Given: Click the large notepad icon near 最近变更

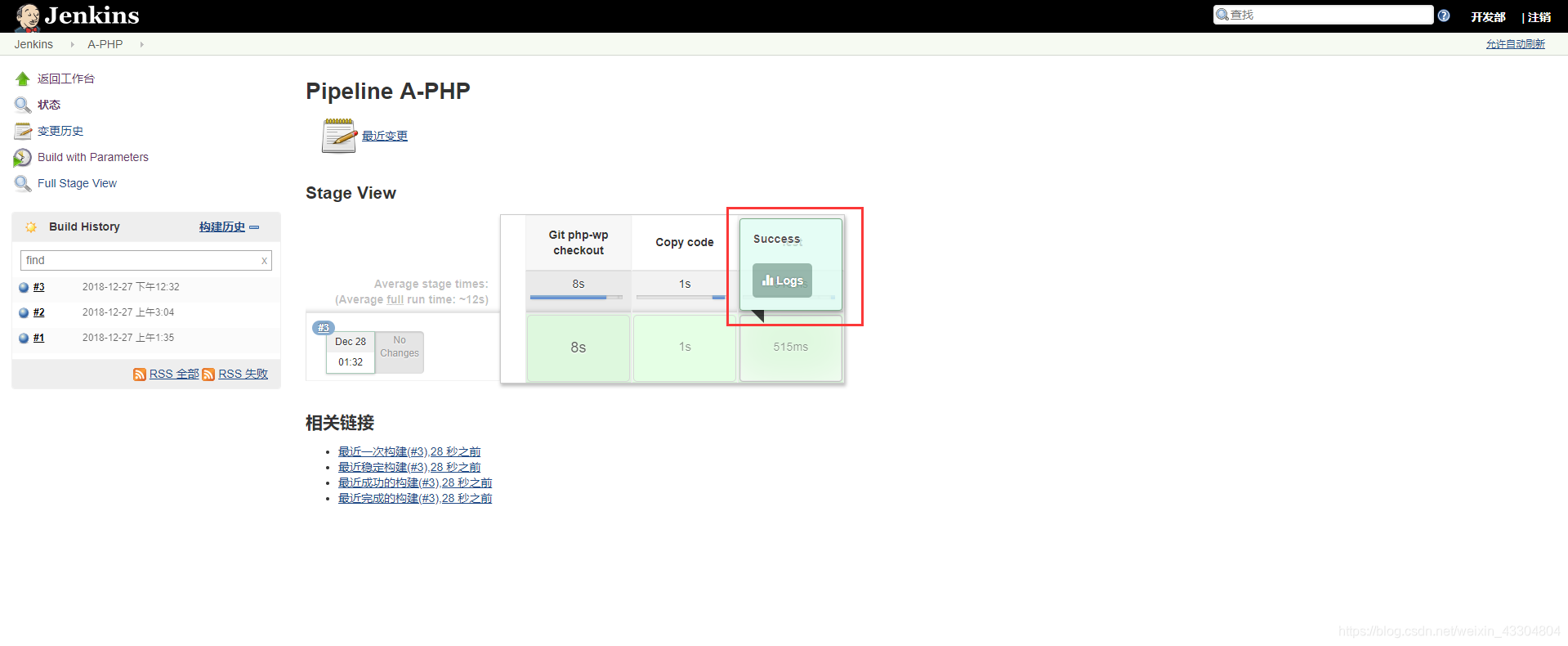Looking at the screenshot, I should pyautogui.click(x=339, y=136).
